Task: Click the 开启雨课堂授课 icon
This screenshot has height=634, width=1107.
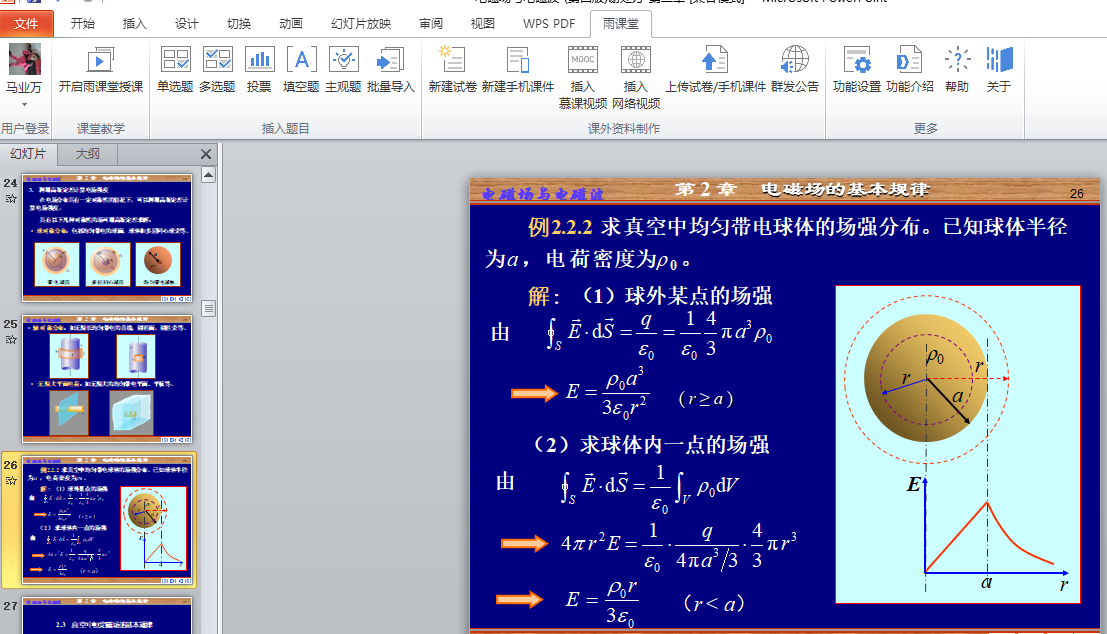Action: pyautogui.click(x=100, y=68)
